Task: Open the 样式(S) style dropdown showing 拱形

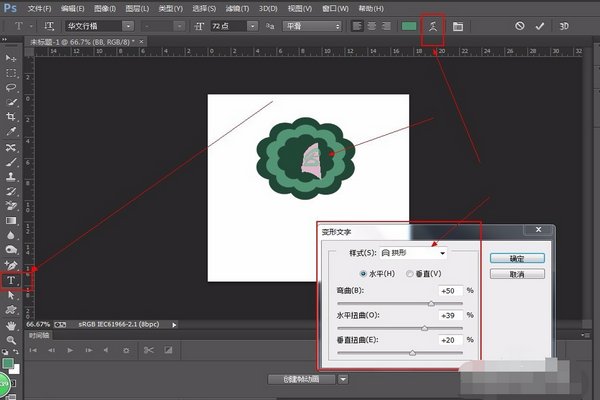Action: point(413,253)
